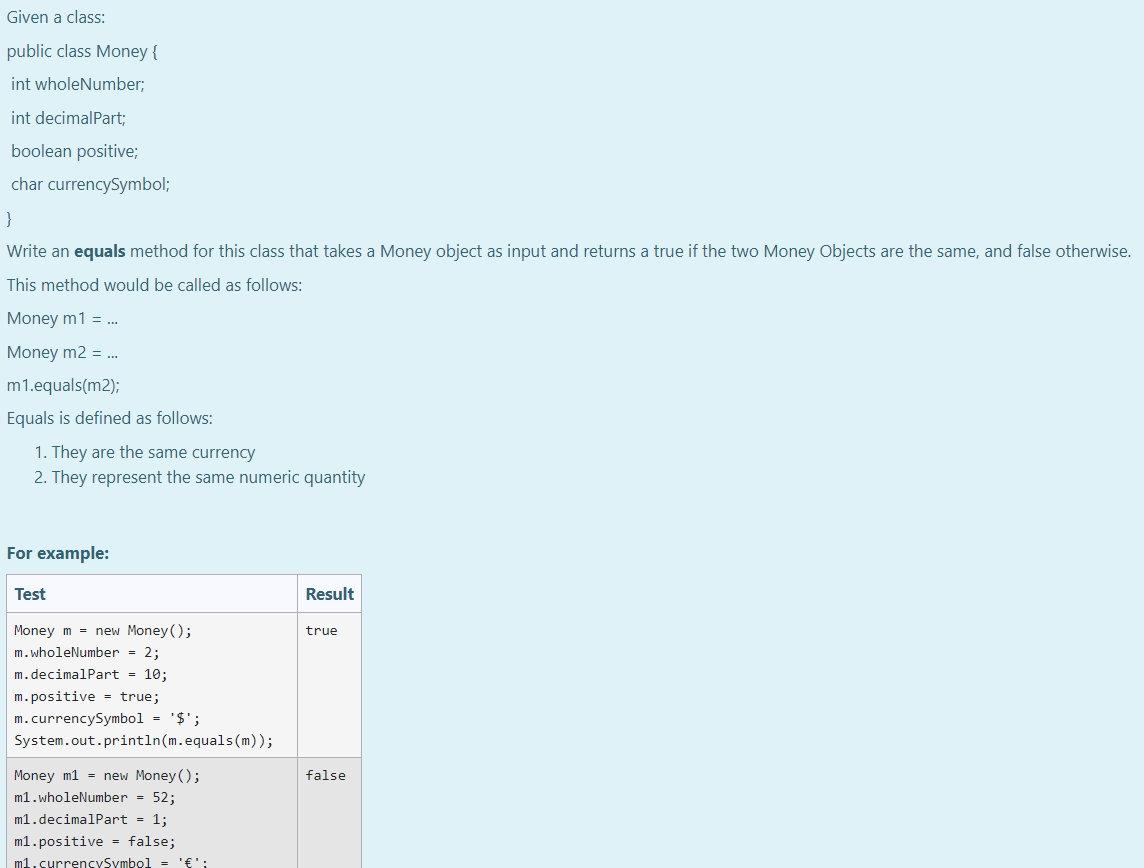Viewport: 1144px width, 868px height.
Task: Click the 'int decimalPart;' line
Action: [x=68, y=118]
